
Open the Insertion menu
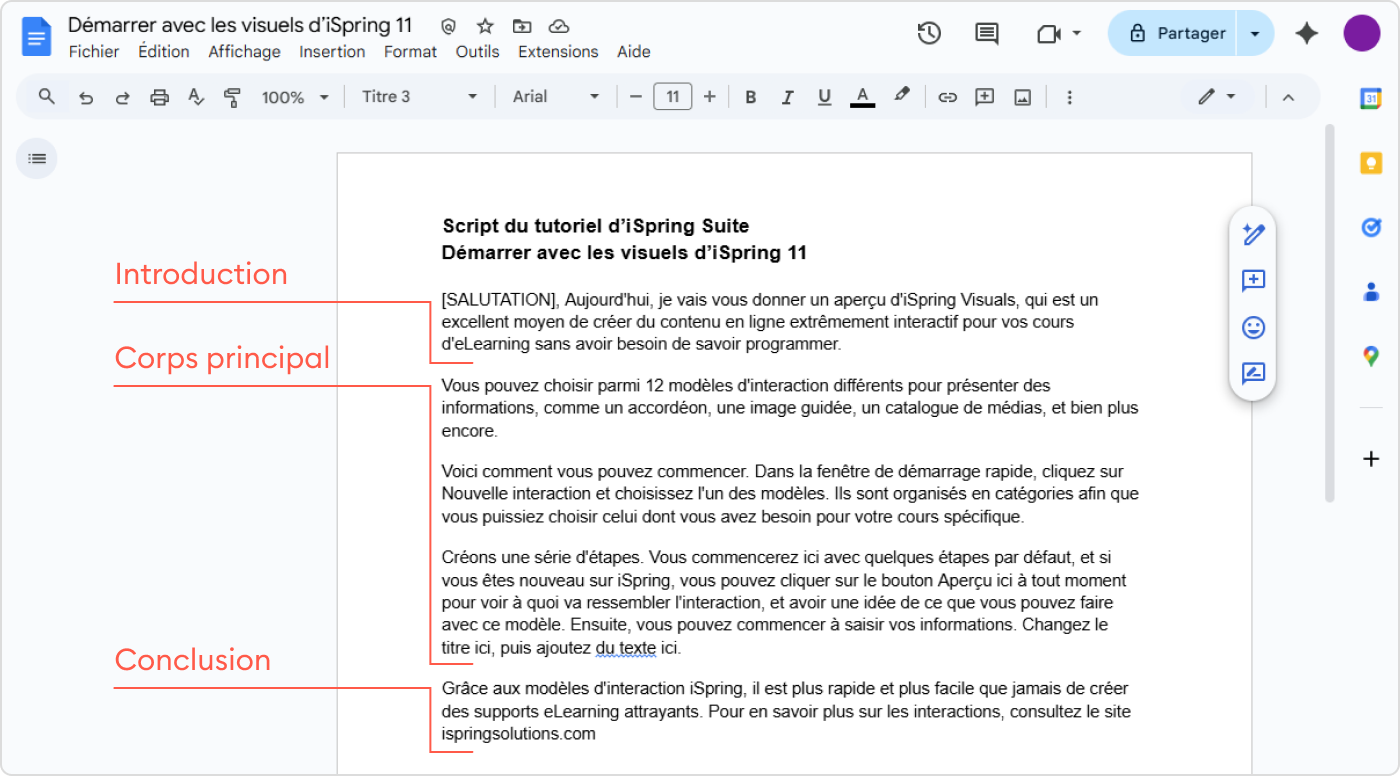332,51
